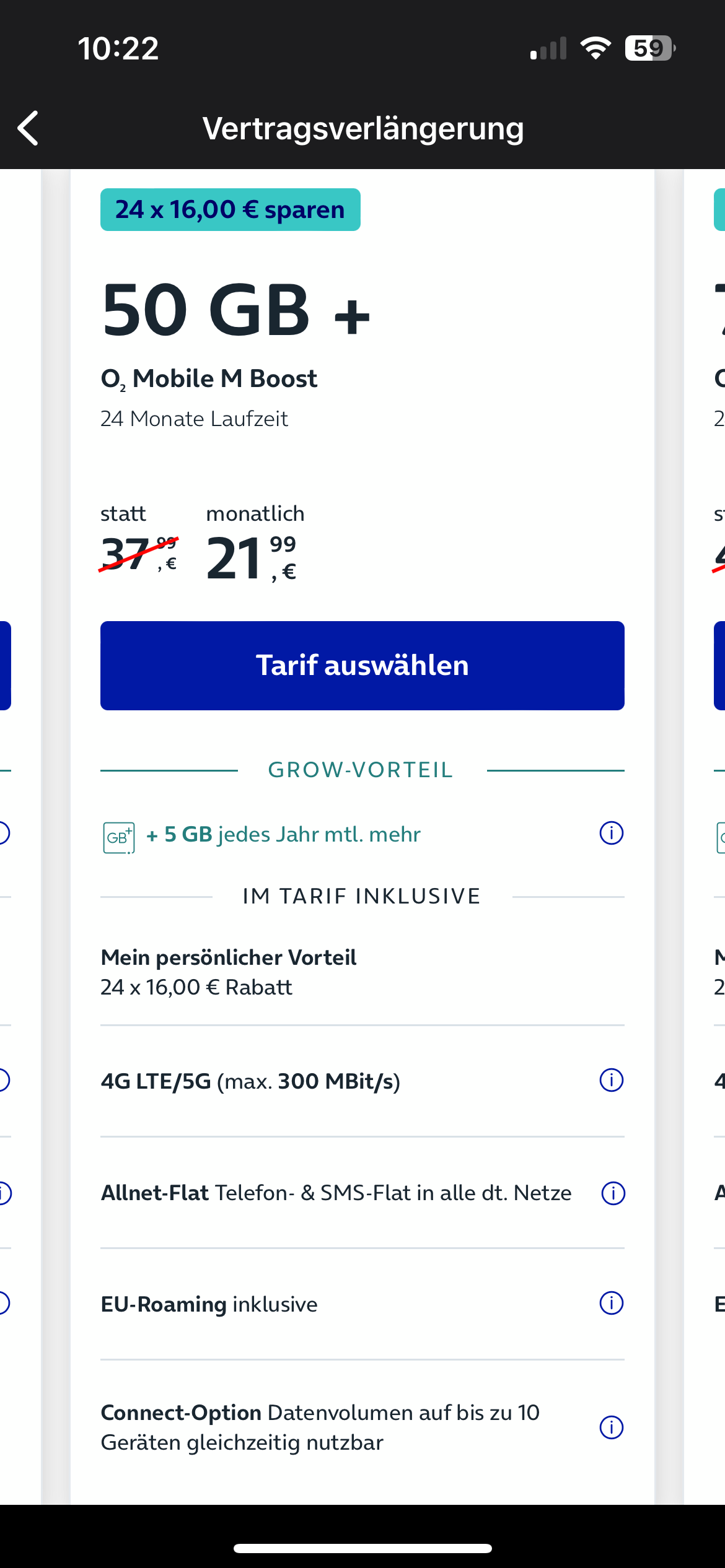Tap the 24 x 16,00 € sparen badge

click(x=231, y=210)
